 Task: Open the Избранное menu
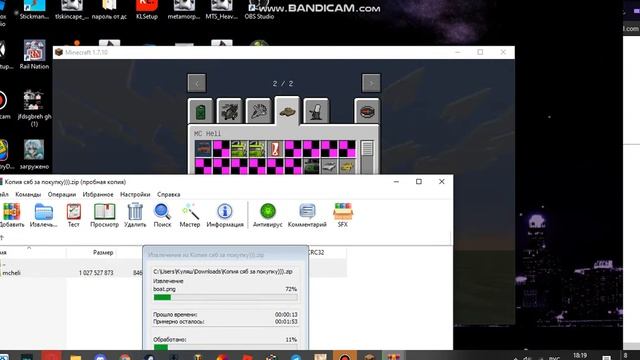coord(98,194)
